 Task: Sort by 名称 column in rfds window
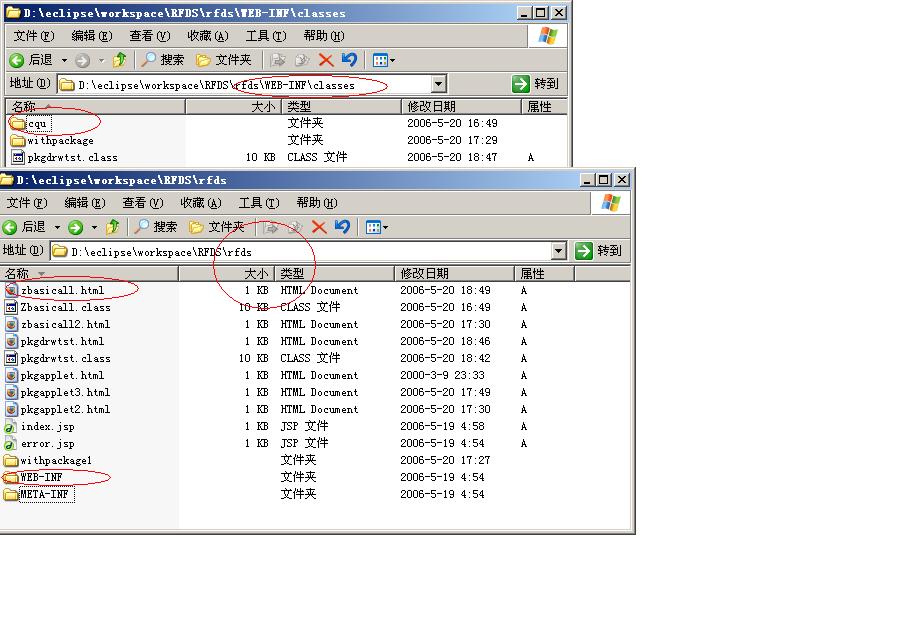(x=89, y=273)
